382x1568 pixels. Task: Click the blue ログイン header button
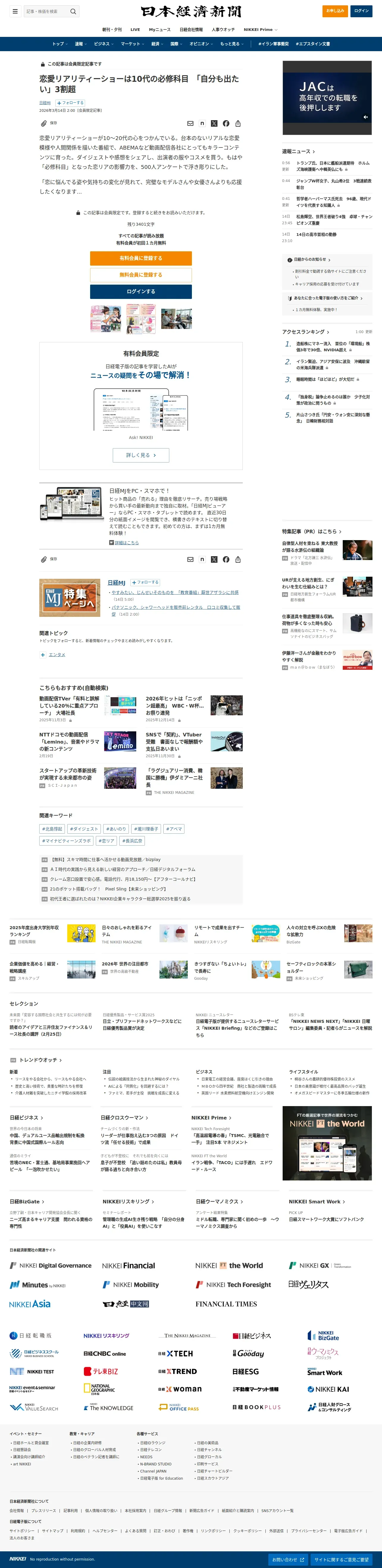click(x=362, y=11)
